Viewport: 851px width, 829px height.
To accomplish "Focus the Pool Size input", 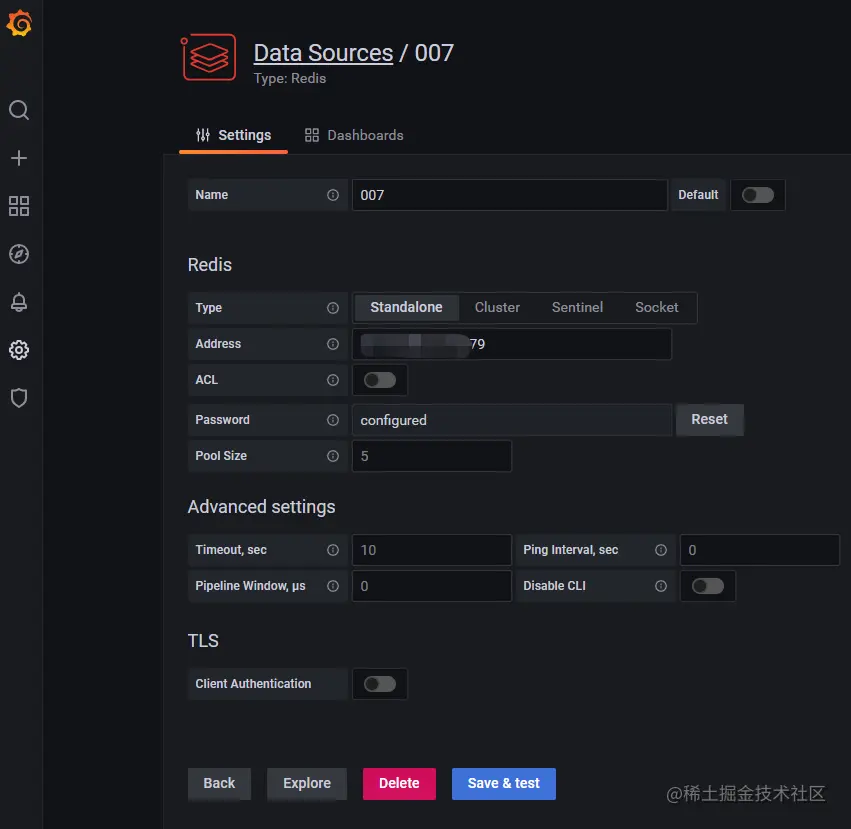I will tap(431, 456).
